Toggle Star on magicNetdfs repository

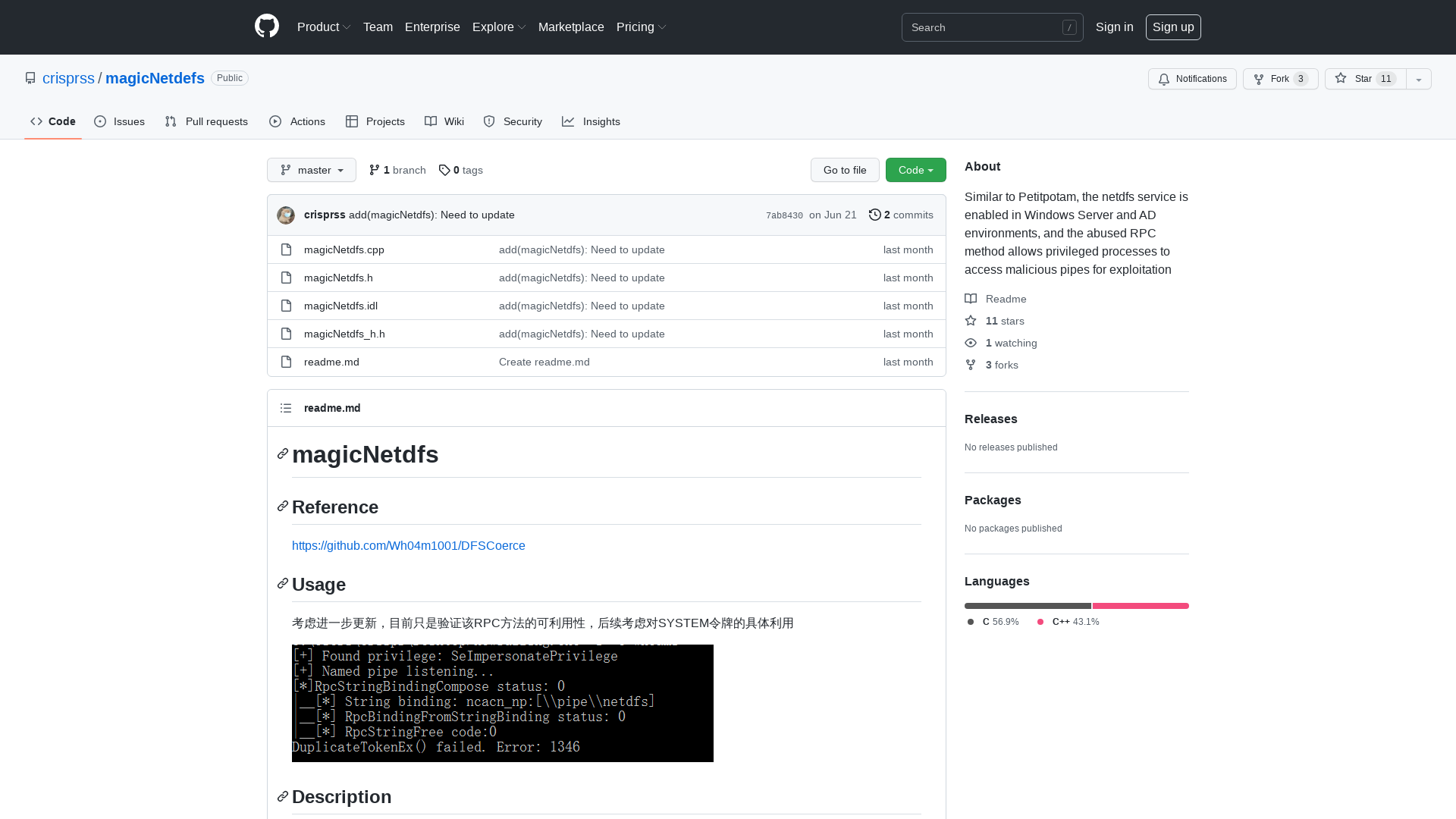(1357, 79)
